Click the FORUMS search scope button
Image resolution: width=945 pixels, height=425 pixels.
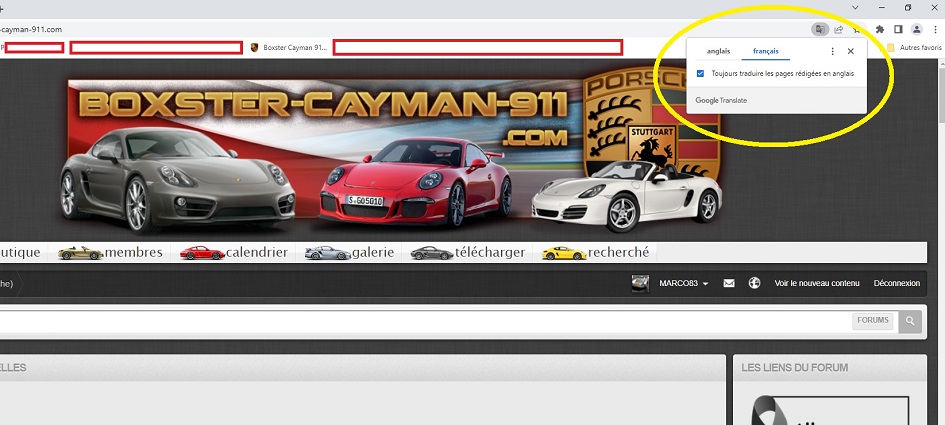873,321
